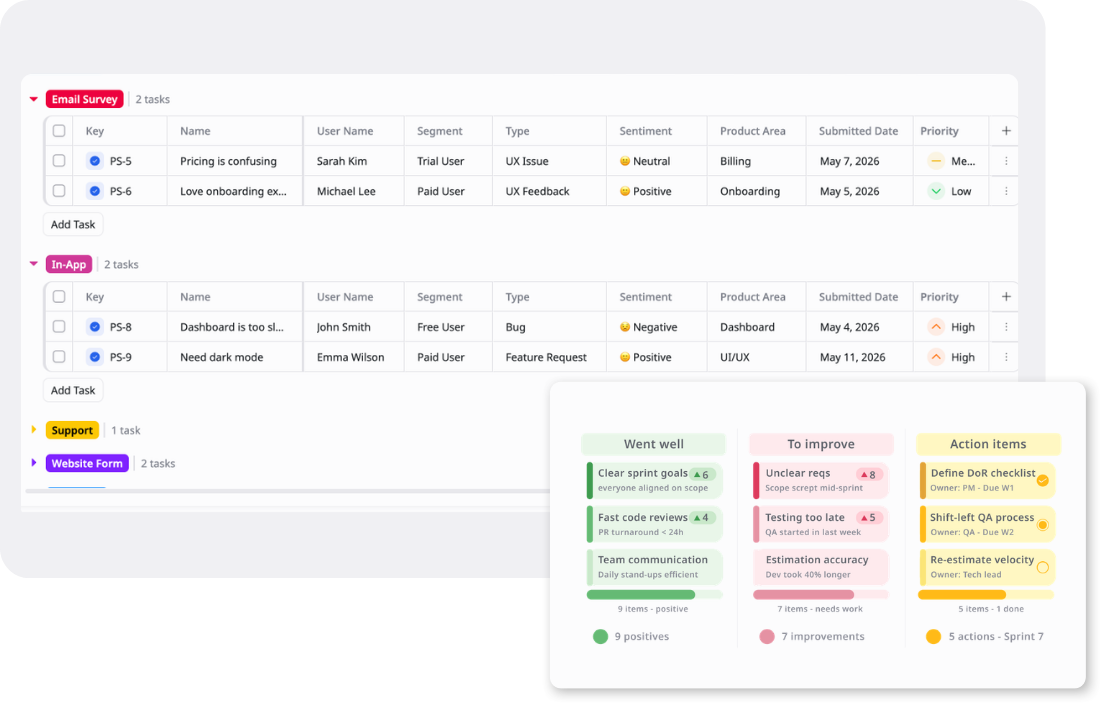The image size is (1104, 705).
Task: Click vote badge on Clear sprint goals
Action: pos(702,474)
